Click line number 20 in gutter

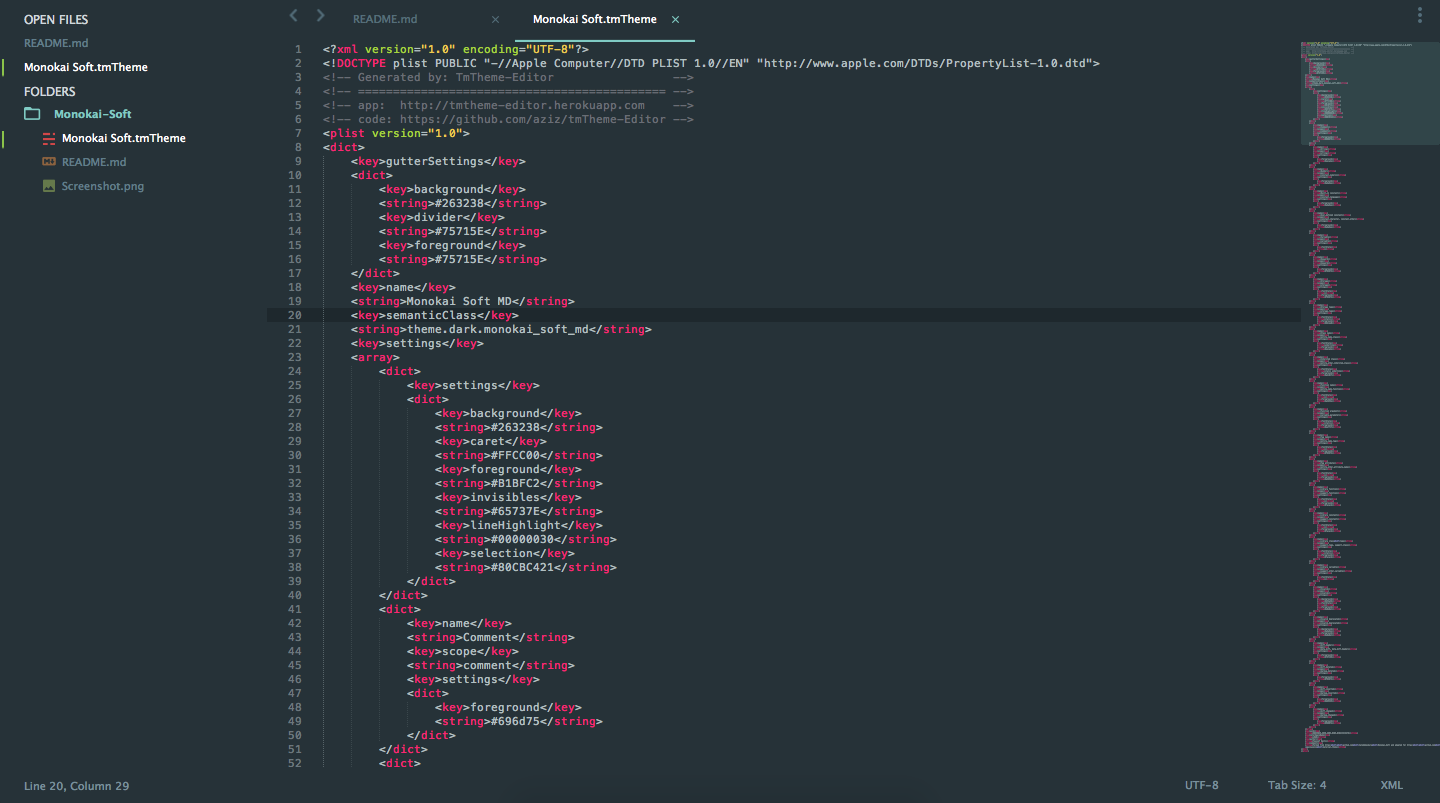pos(294,315)
